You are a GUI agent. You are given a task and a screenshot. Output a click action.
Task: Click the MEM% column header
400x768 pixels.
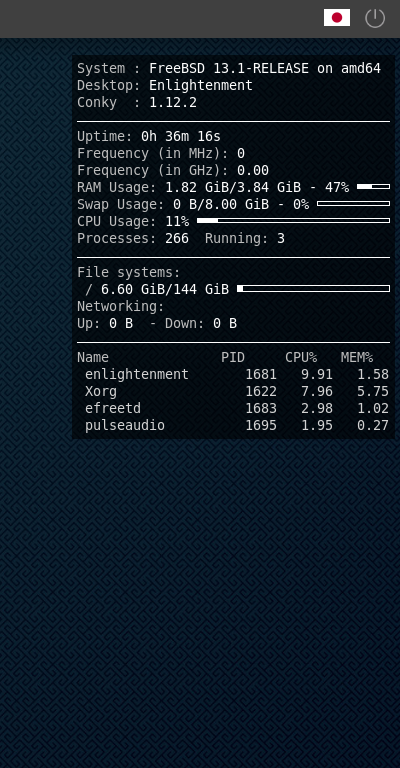click(357, 358)
